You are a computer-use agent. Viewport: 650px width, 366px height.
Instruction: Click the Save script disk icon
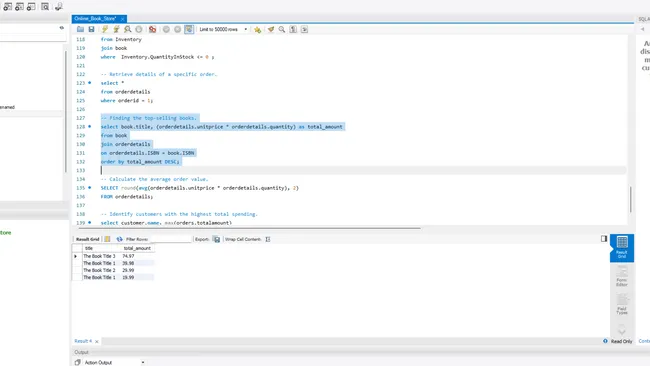coord(91,29)
